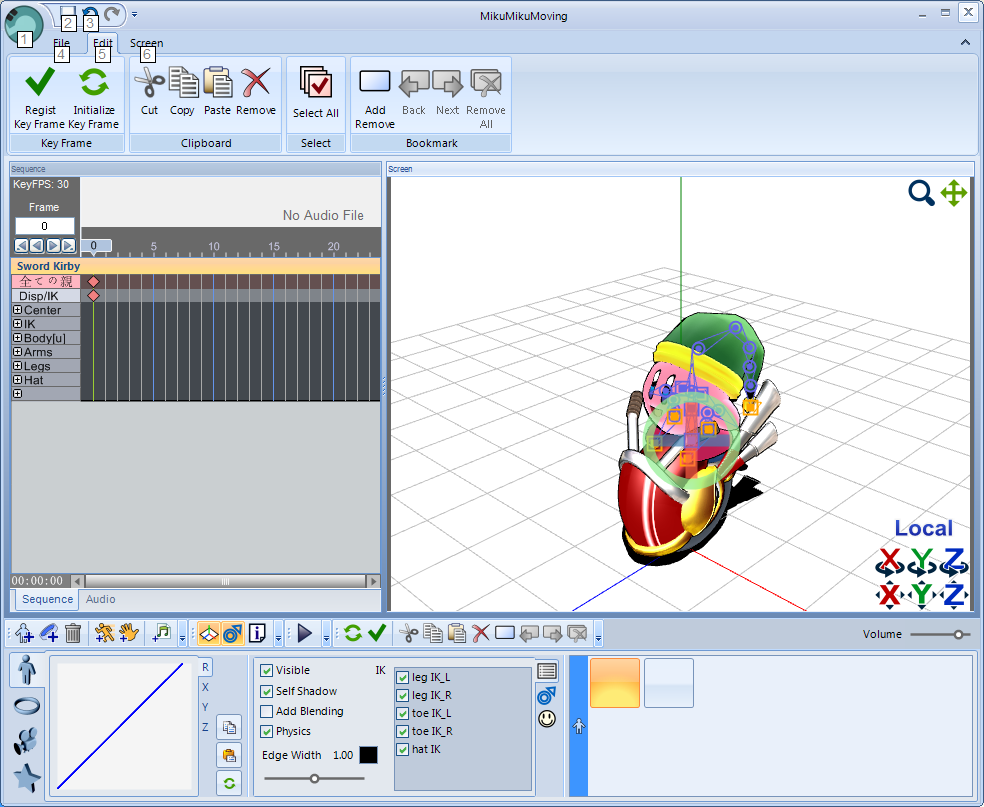Open the smiley face morph panel

547,719
